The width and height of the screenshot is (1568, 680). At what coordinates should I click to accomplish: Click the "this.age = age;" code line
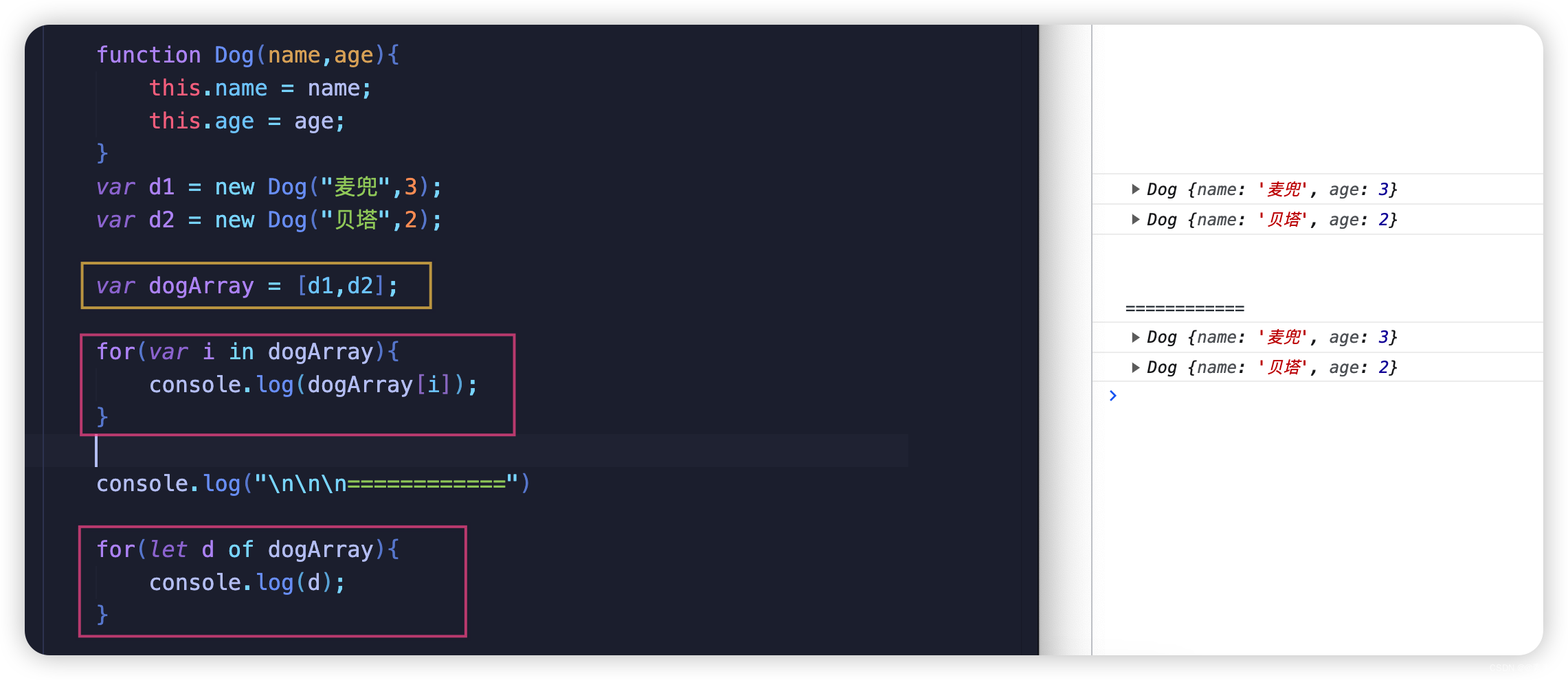(x=247, y=121)
